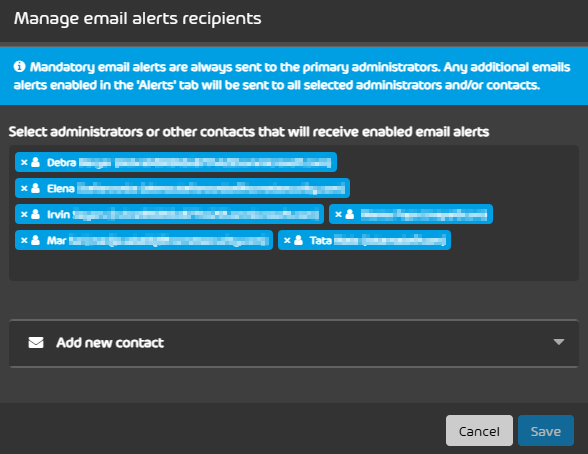Click the envelope icon beside Add new contact

tap(36, 342)
